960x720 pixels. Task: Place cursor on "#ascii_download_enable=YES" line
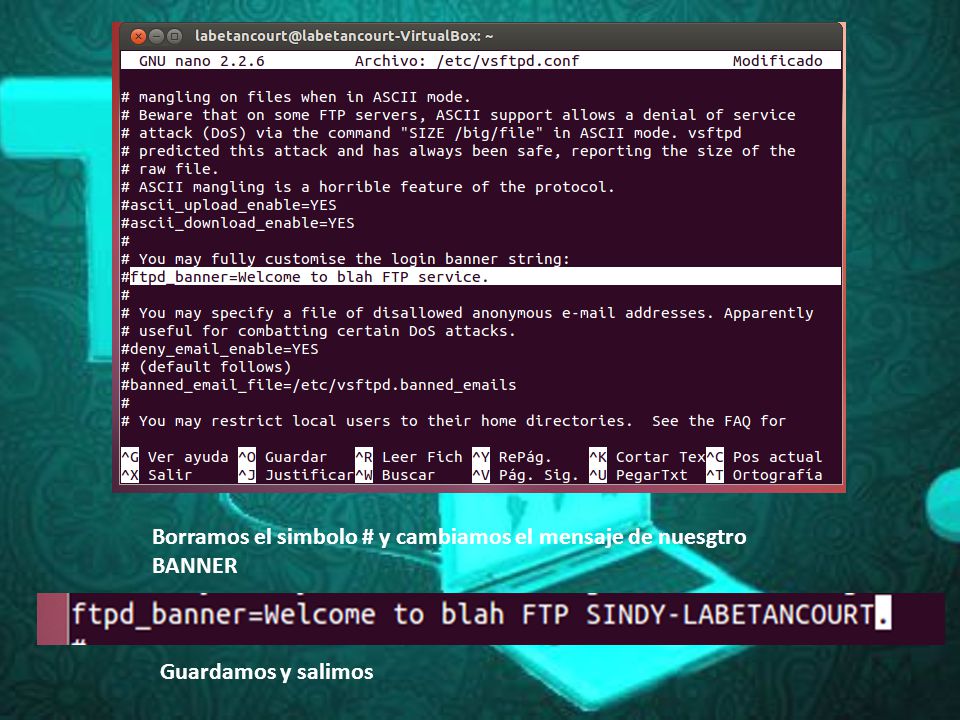click(238, 223)
